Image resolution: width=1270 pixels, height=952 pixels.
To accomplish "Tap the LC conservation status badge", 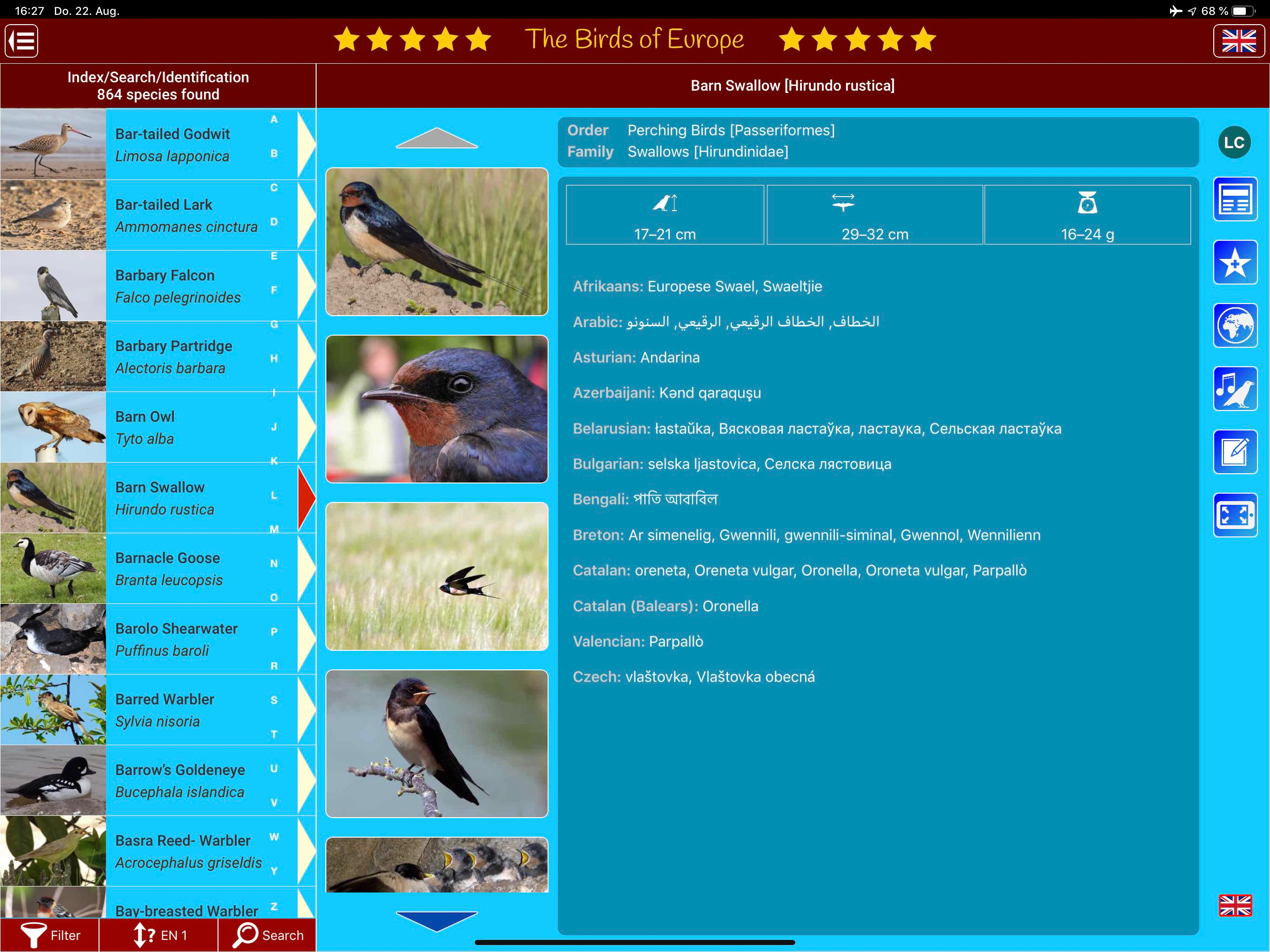I will pyautogui.click(x=1234, y=142).
